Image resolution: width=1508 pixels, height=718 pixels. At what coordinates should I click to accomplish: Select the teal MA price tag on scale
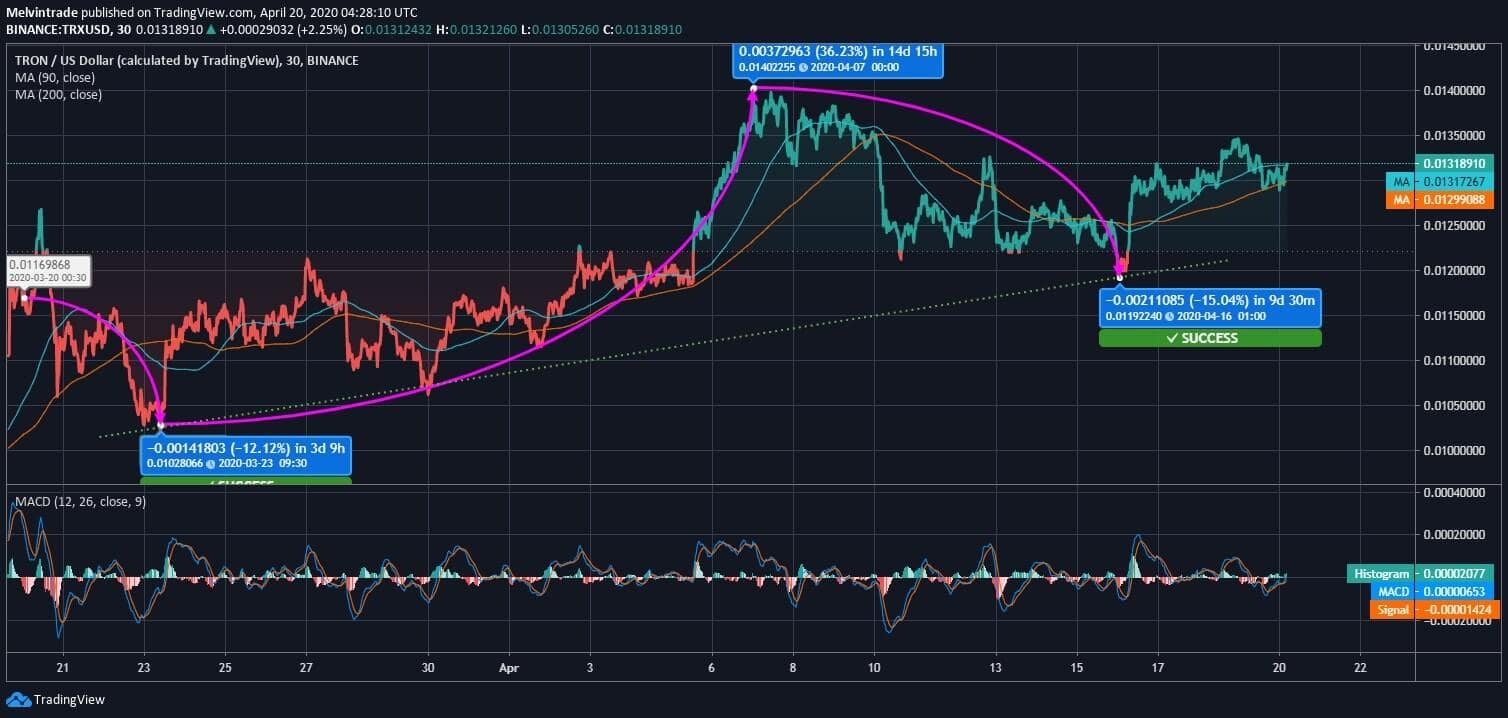tap(1456, 181)
